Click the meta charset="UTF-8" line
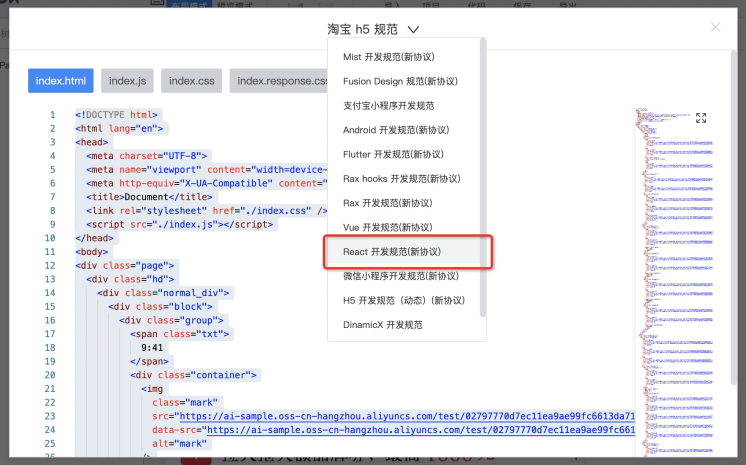This screenshot has width=746, height=465. (x=147, y=156)
